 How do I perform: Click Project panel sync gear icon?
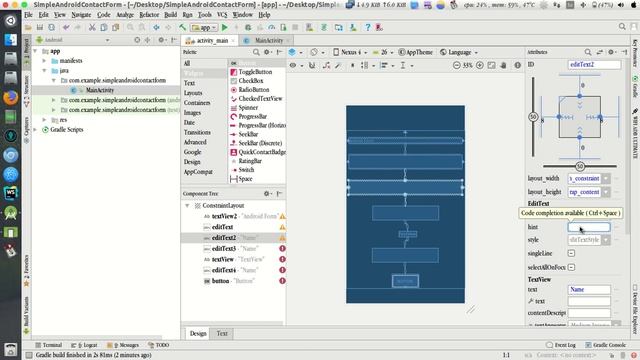162,40
